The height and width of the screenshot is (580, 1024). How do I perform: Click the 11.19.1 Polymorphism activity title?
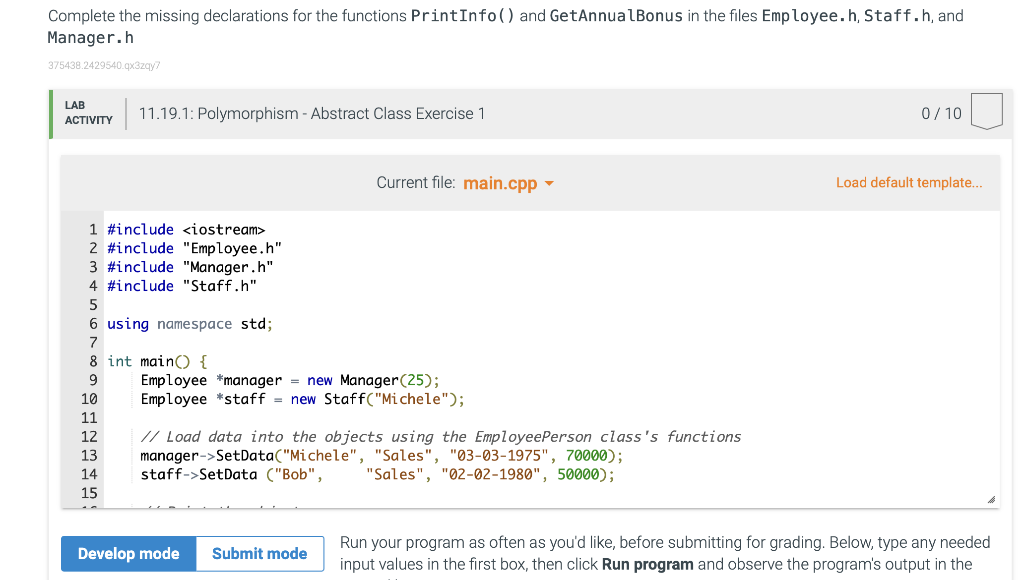tap(310, 113)
